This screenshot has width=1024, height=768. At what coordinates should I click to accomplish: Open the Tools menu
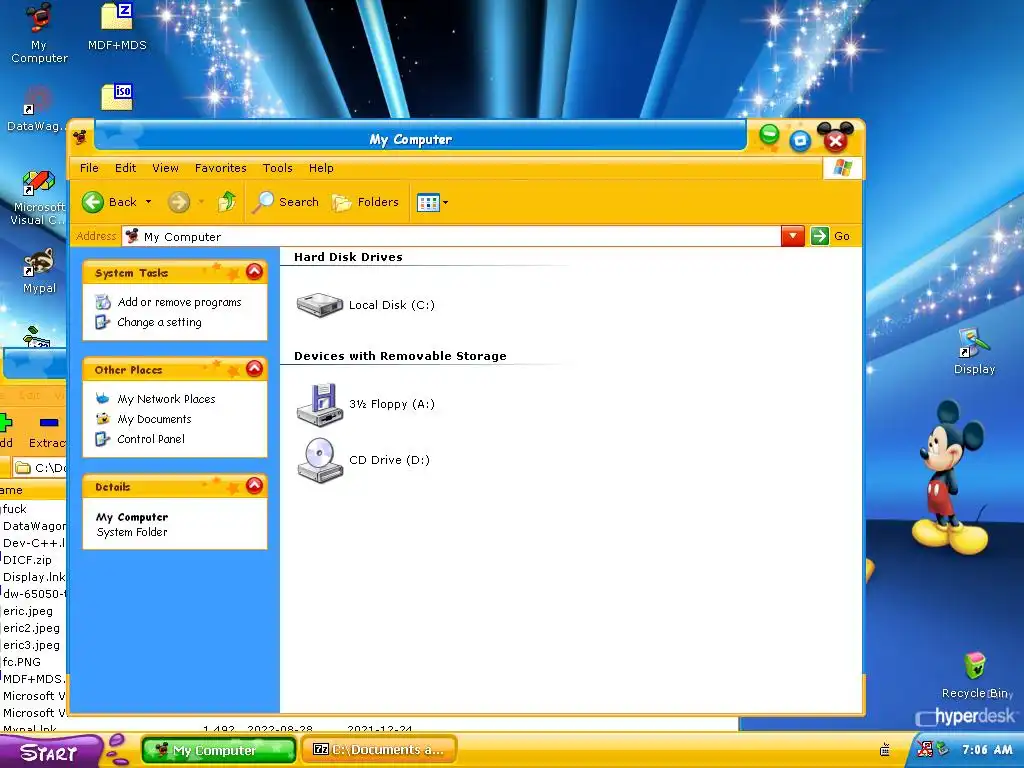click(278, 168)
